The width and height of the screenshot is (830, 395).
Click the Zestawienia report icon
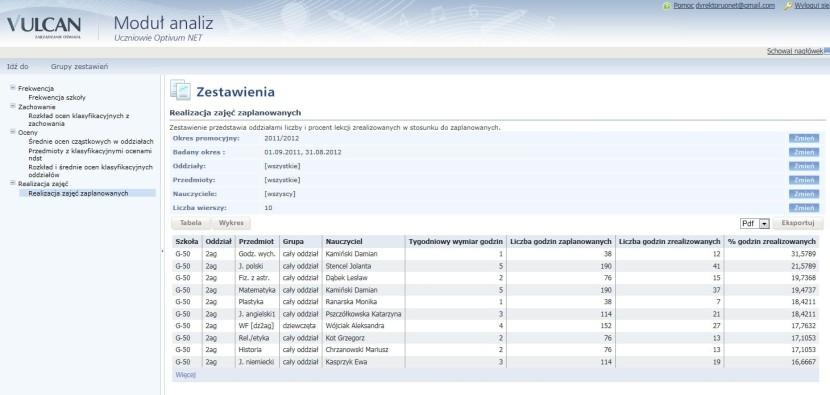[180, 90]
